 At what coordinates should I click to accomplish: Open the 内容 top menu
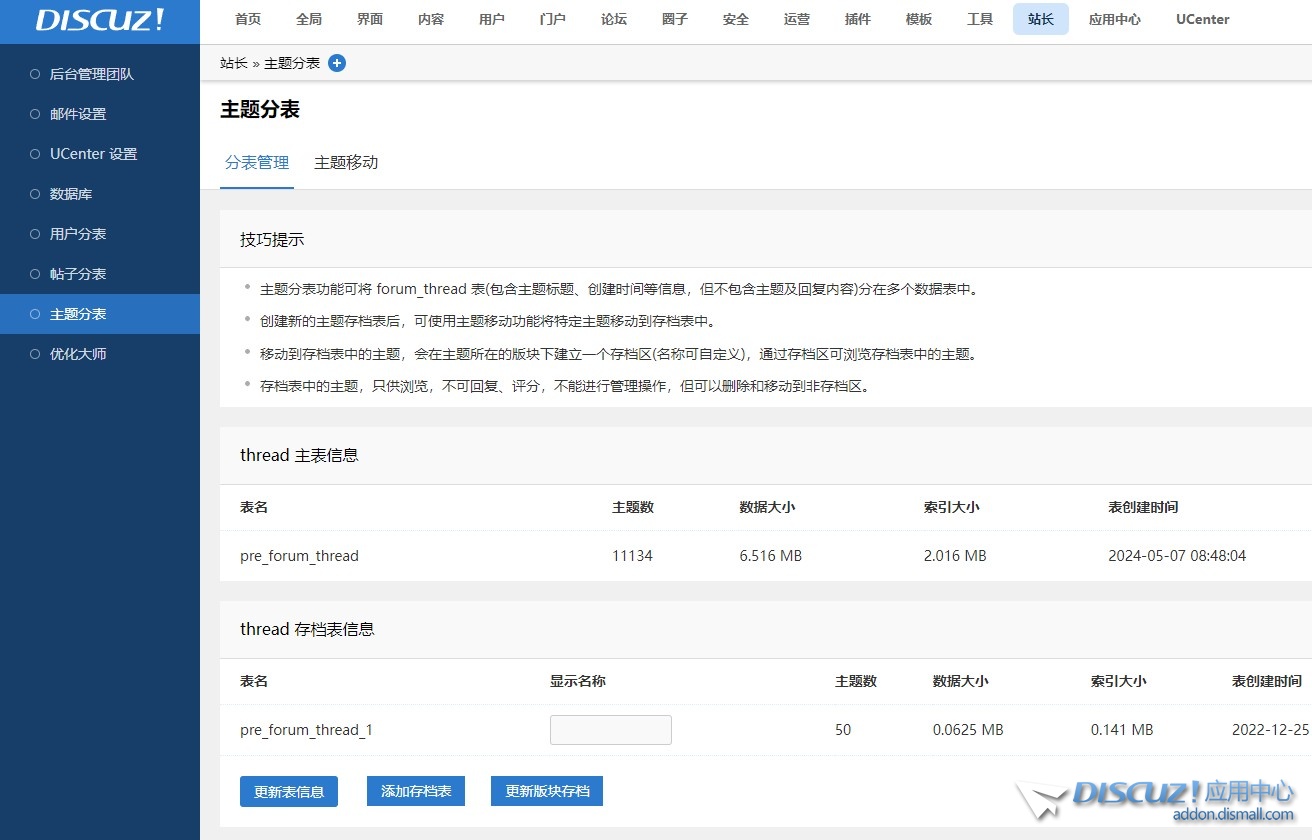tap(431, 19)
